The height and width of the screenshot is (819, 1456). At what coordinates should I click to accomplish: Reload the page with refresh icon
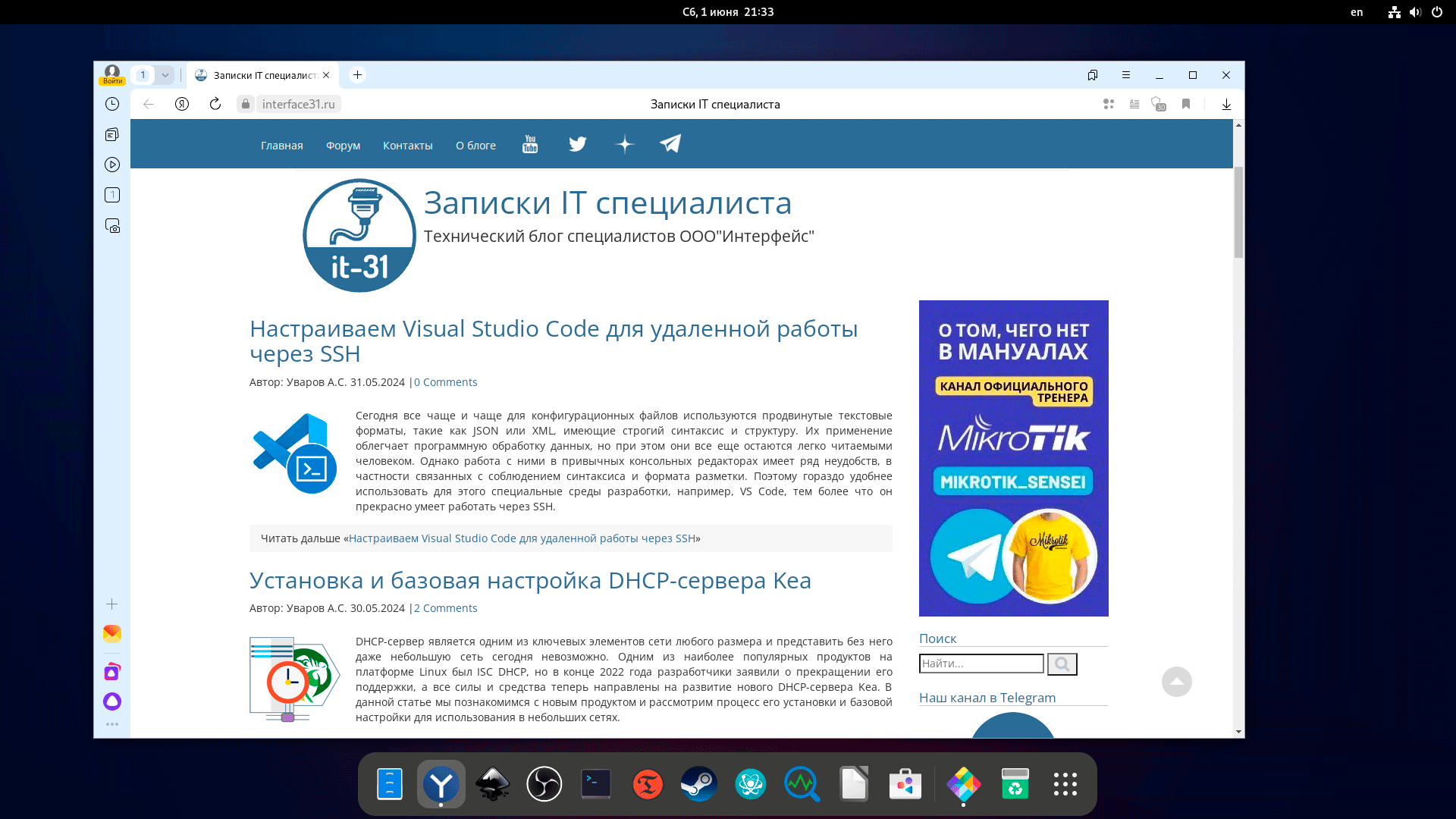pos(215,104)
